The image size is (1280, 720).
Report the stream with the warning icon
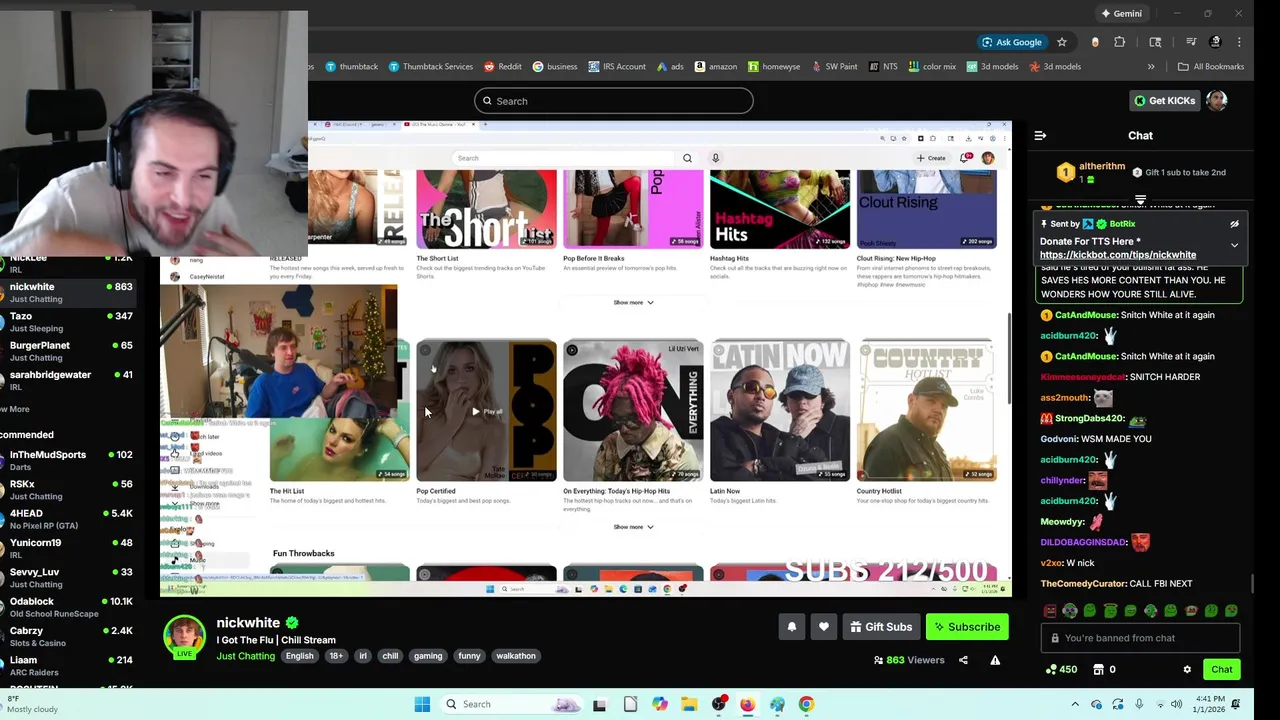click(x=995, y=660)
